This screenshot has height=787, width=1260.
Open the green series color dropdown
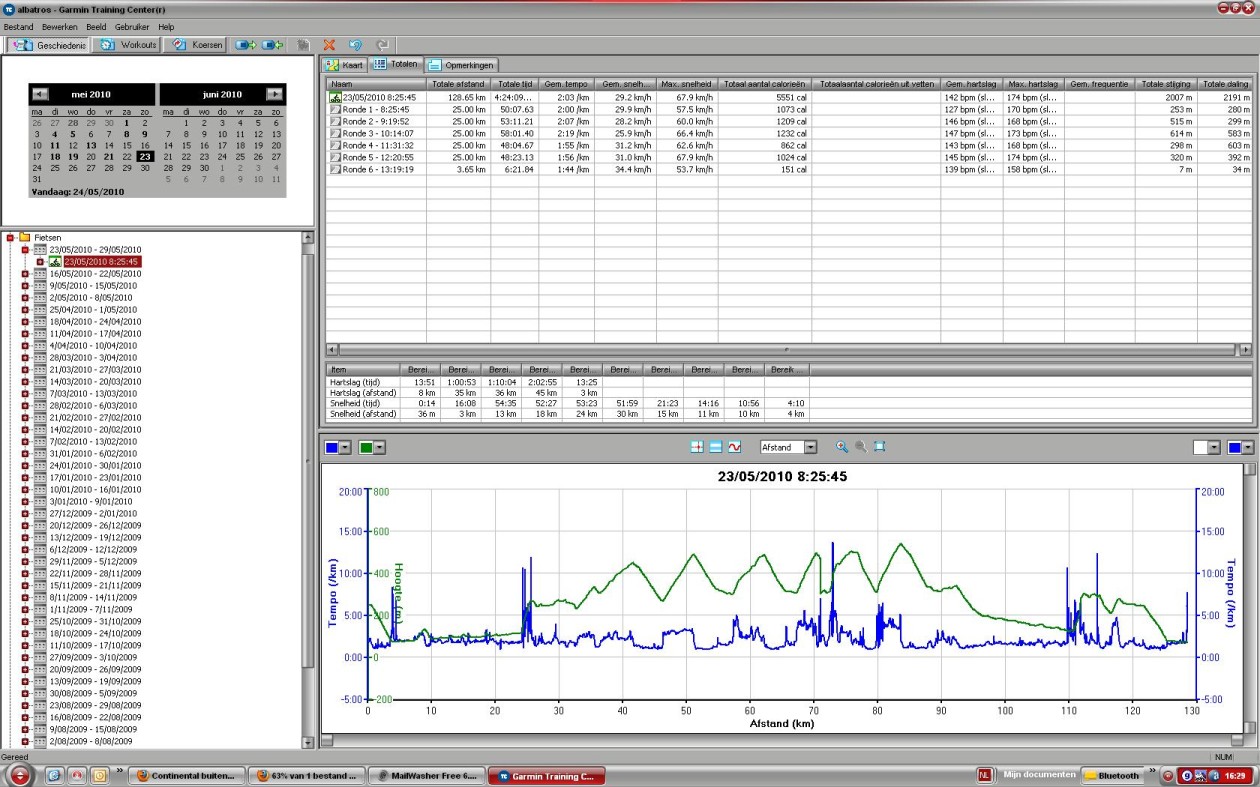coord(380,448)
